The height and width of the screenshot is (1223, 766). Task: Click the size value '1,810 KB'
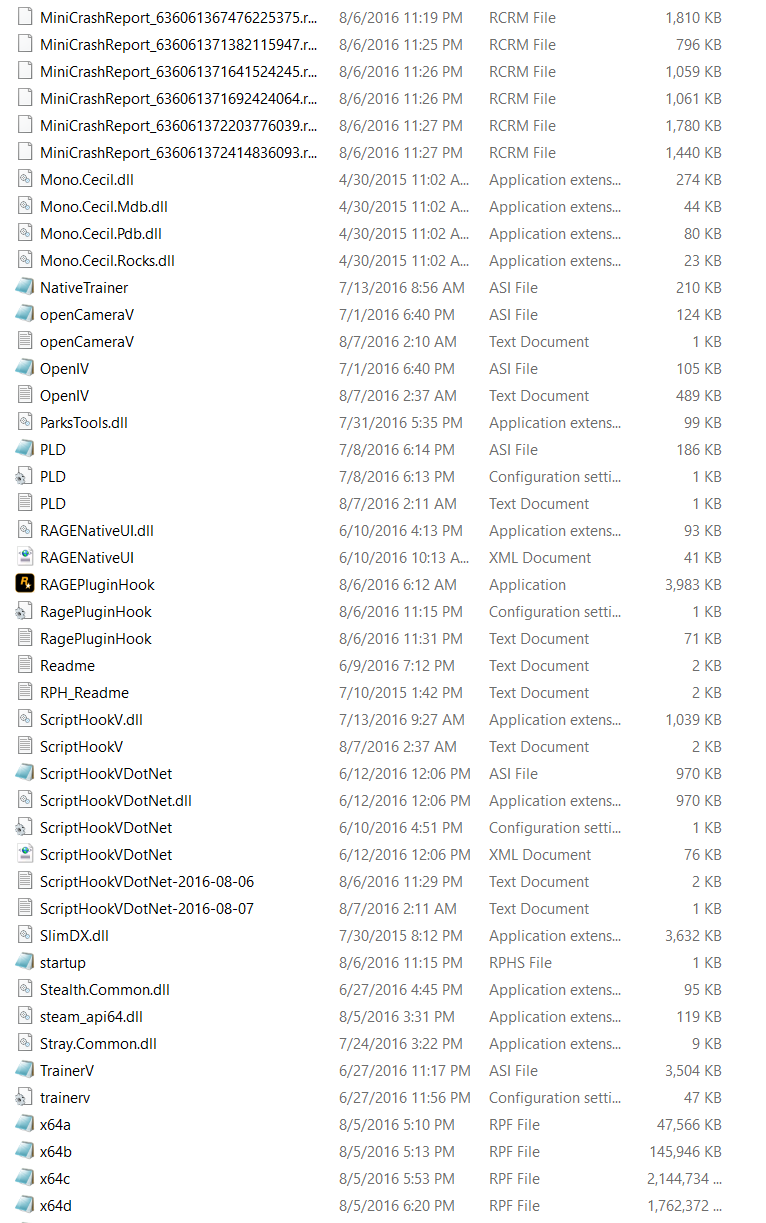(x=693, y=18)
